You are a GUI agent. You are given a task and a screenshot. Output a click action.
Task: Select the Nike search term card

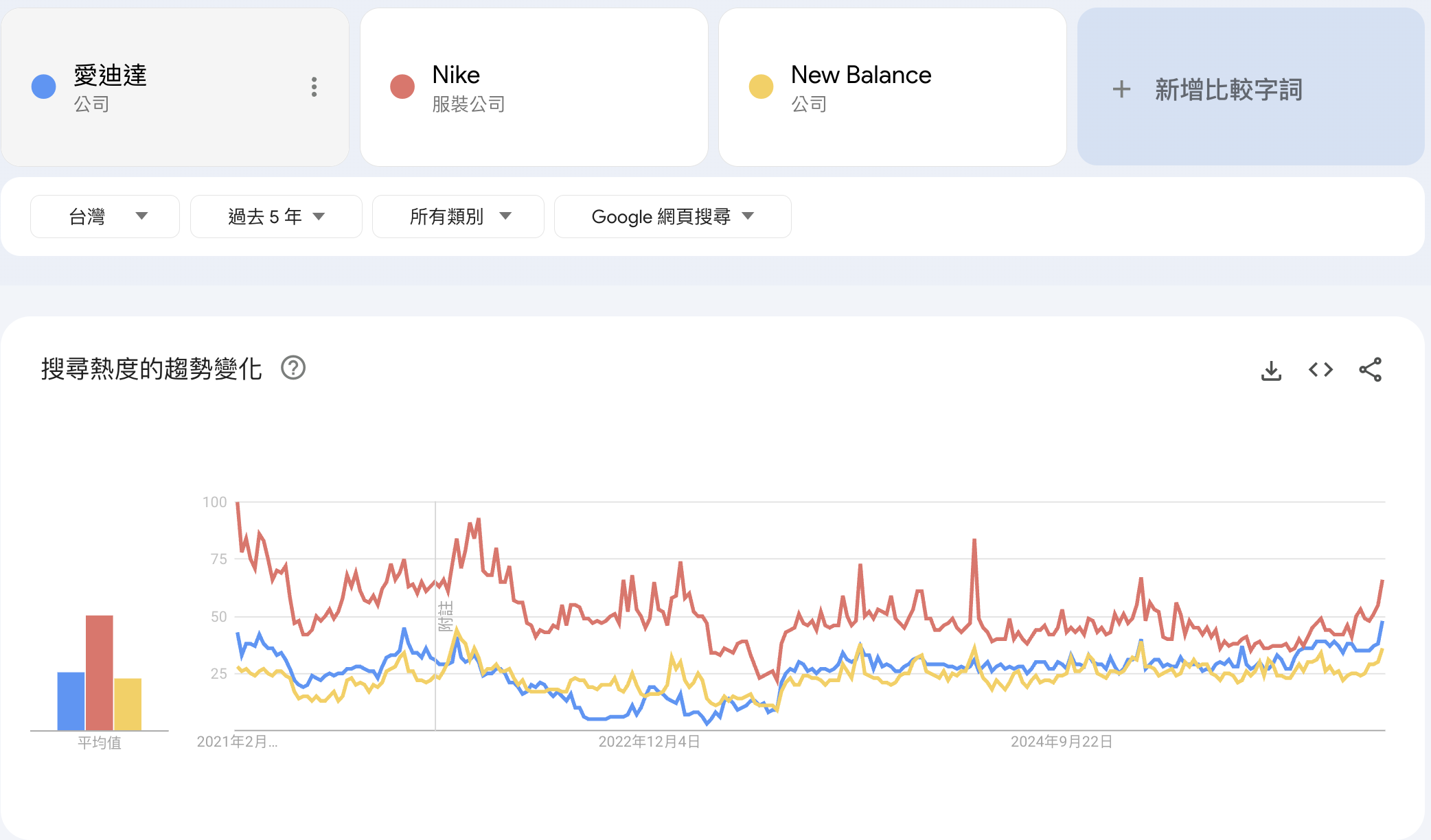pos(534,87)
